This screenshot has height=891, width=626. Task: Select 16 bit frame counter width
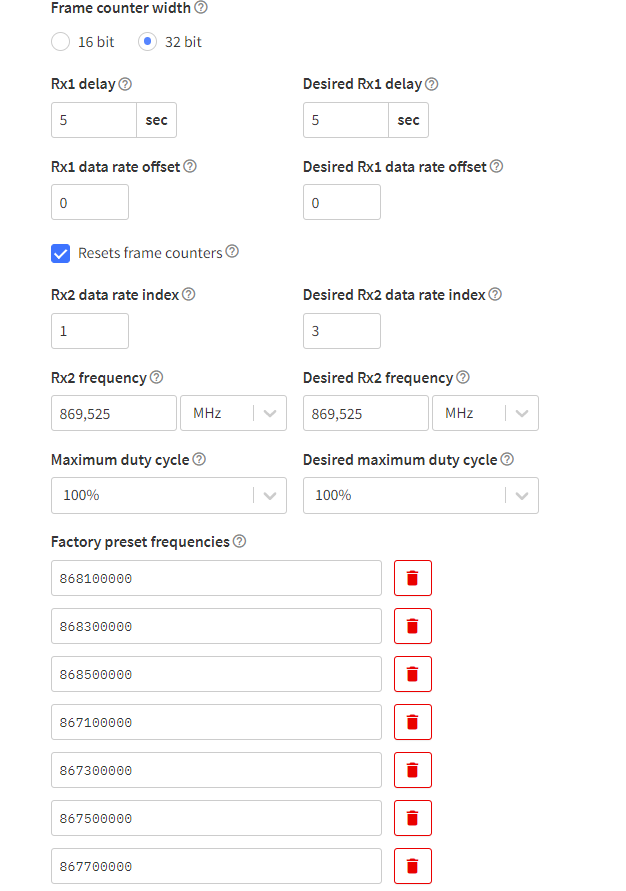(x=60, y=41)
